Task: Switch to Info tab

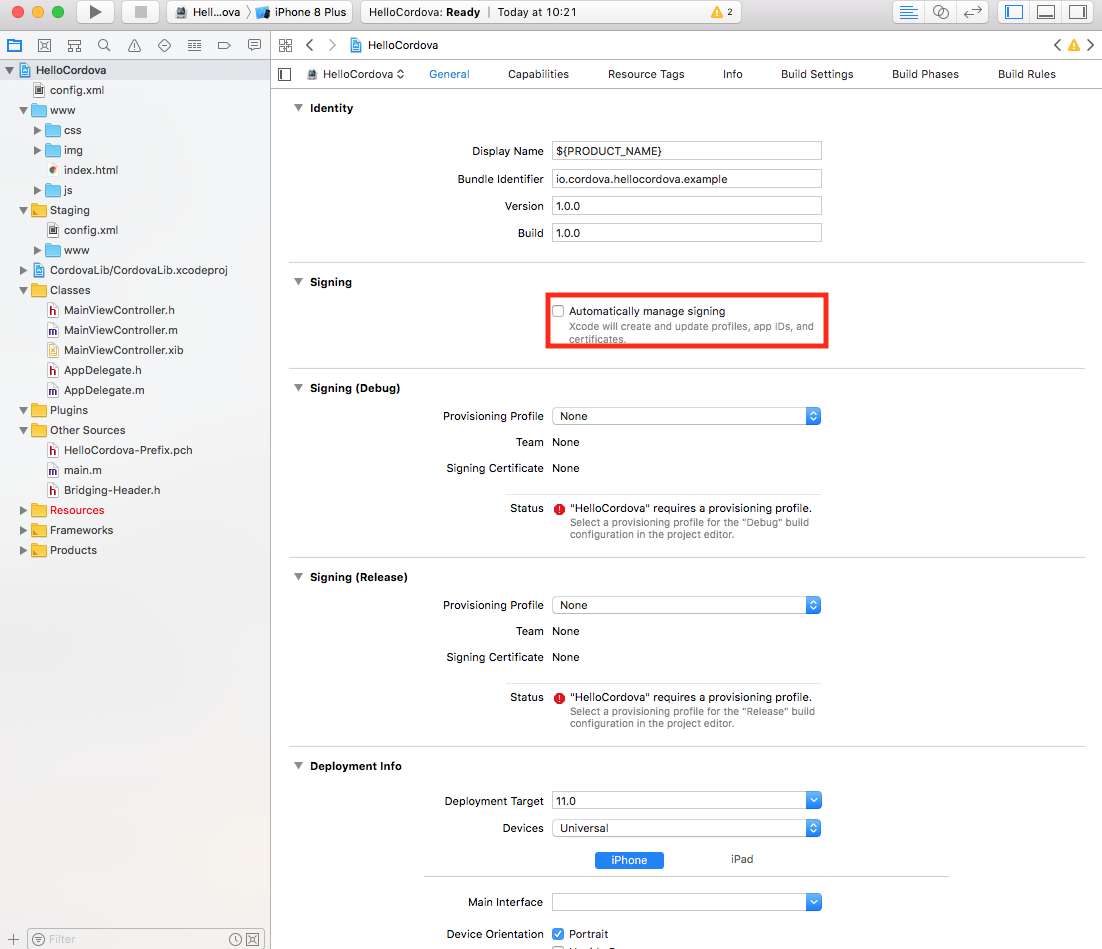Action: [732, 75]
